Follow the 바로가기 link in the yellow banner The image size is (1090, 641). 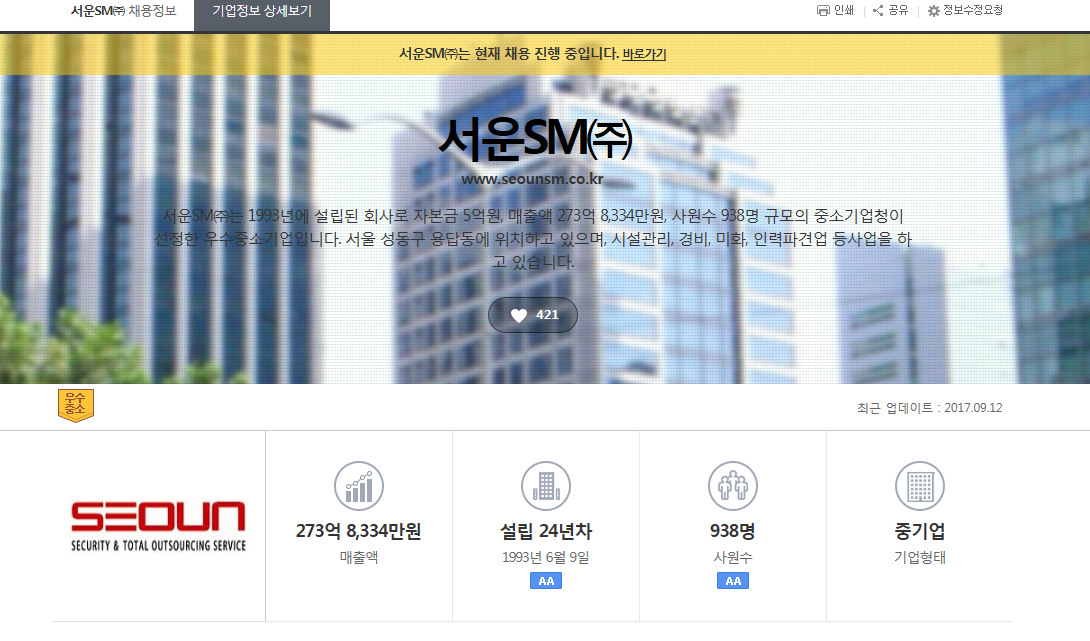pyautogui.click(x=644, y=54)
